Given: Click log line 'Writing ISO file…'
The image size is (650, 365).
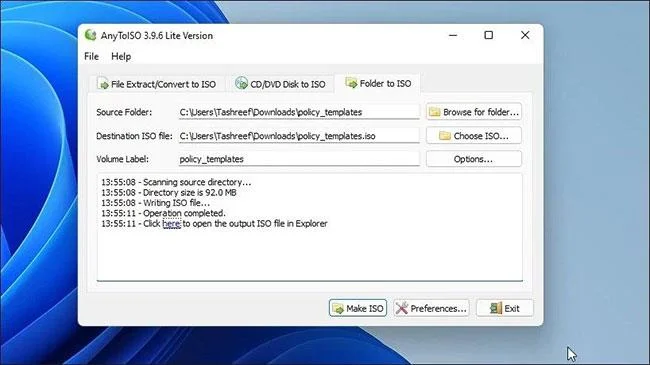Looking at the screenshot, I should tap(155, 203).
